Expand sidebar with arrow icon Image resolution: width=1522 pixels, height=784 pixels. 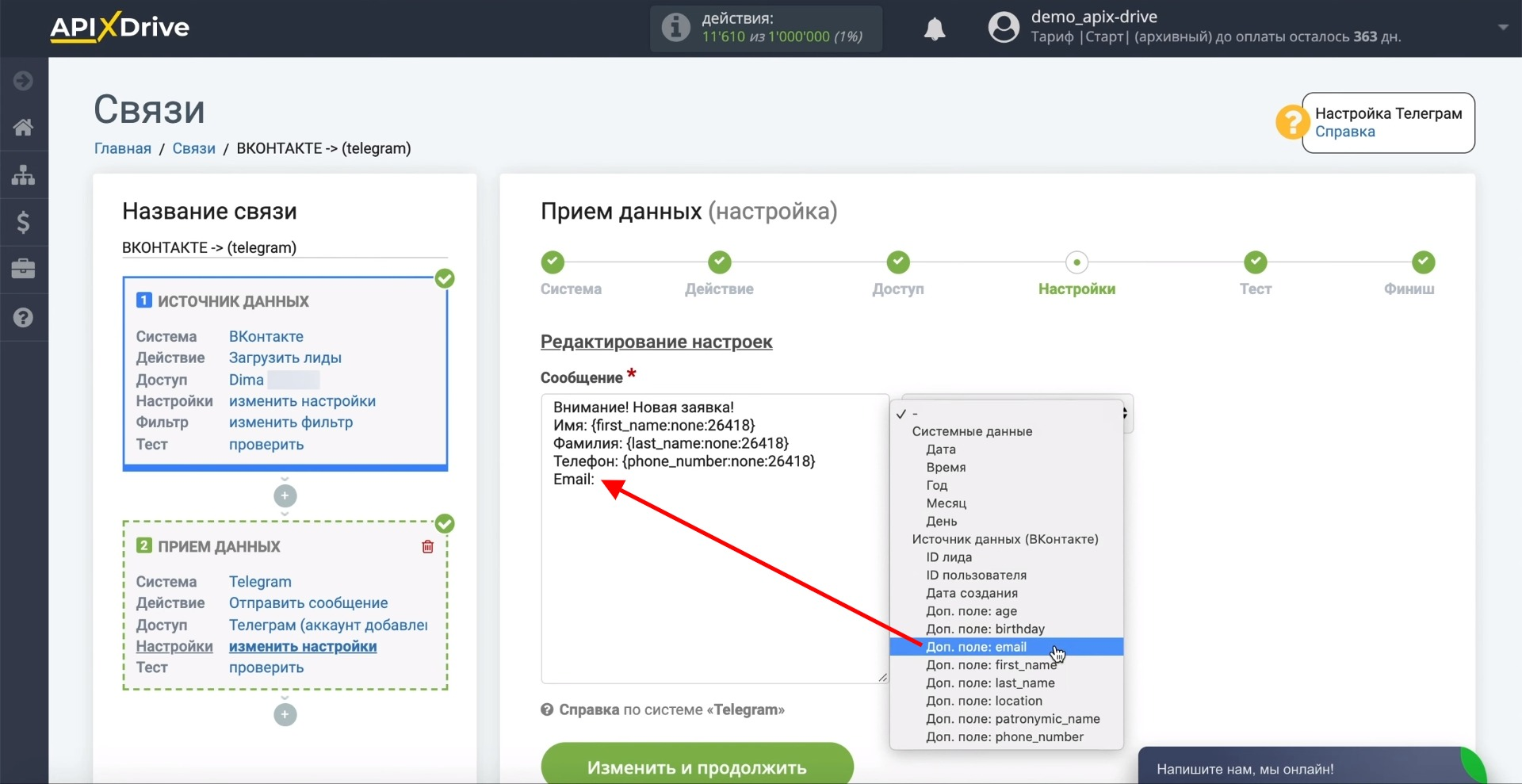[23, 81]
